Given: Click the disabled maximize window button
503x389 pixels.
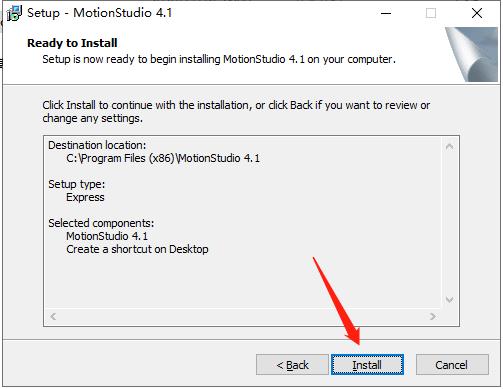Looking at the screenshot, I should [x=431, y=13].
